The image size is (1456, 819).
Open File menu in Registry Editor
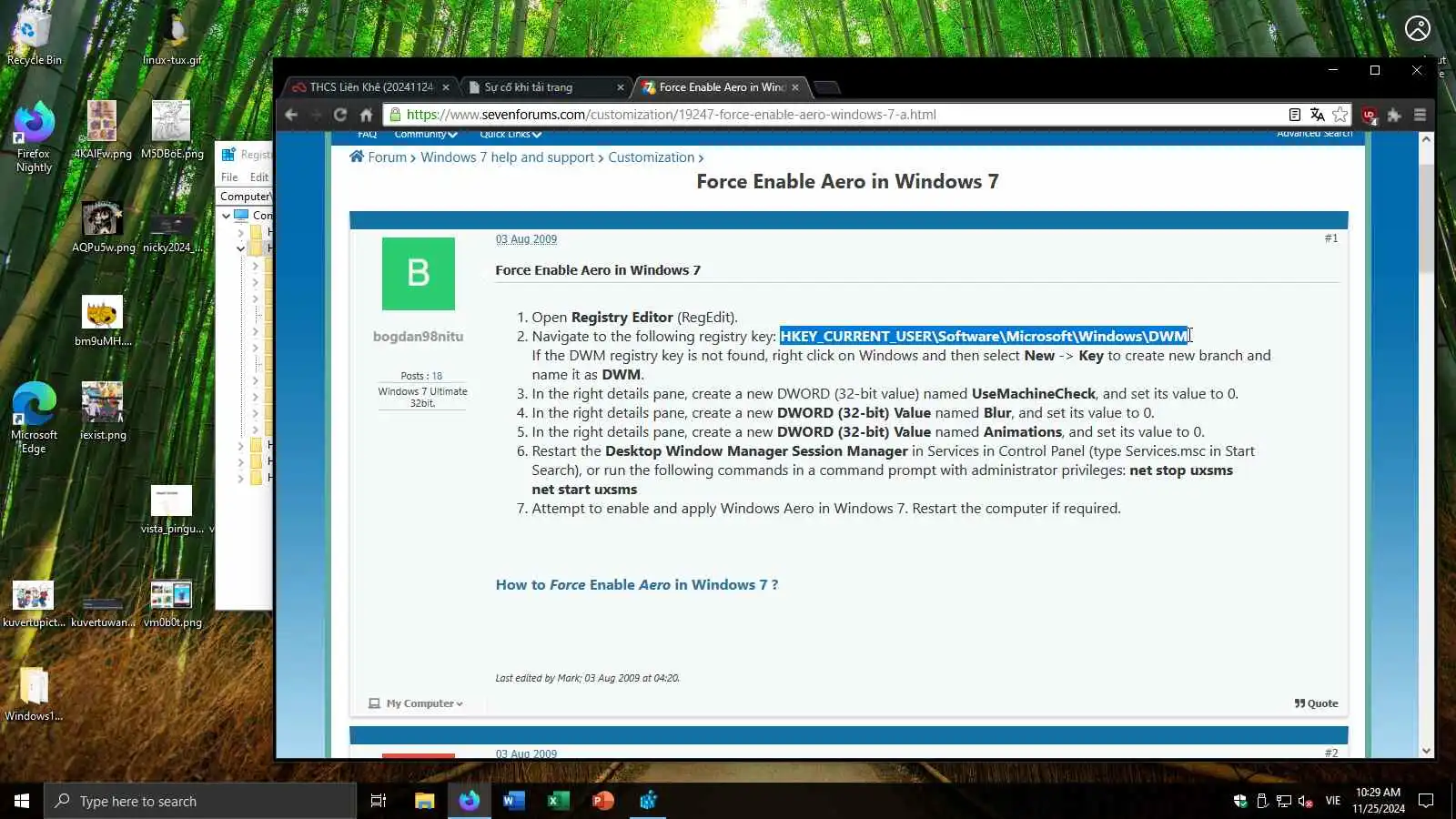[x=229, y=177]
